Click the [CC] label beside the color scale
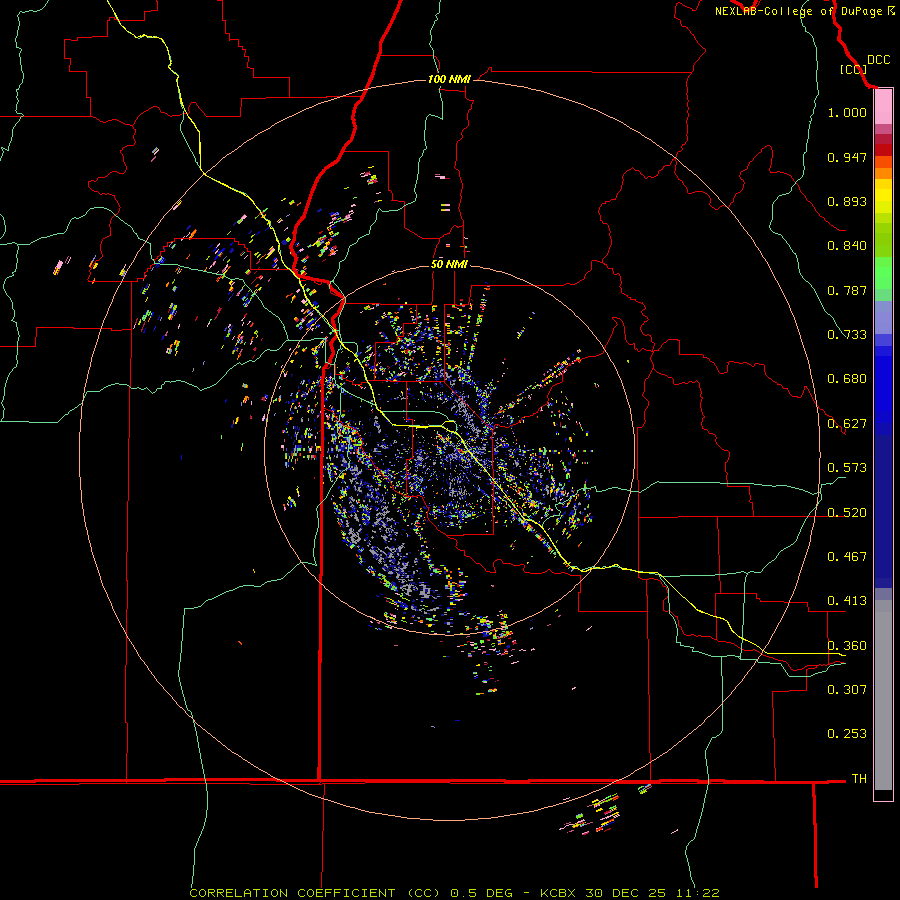 tap(854, 69)
